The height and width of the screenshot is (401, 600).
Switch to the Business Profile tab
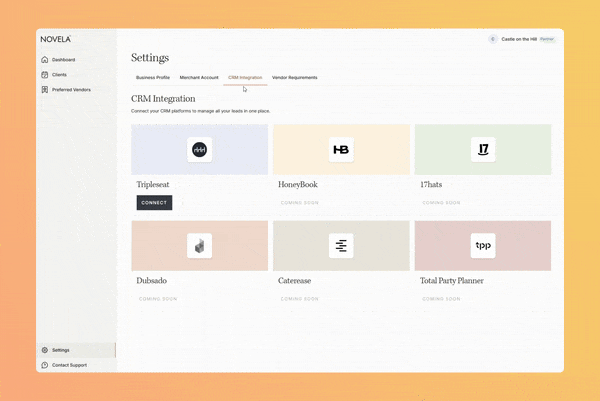click(153, 77)
